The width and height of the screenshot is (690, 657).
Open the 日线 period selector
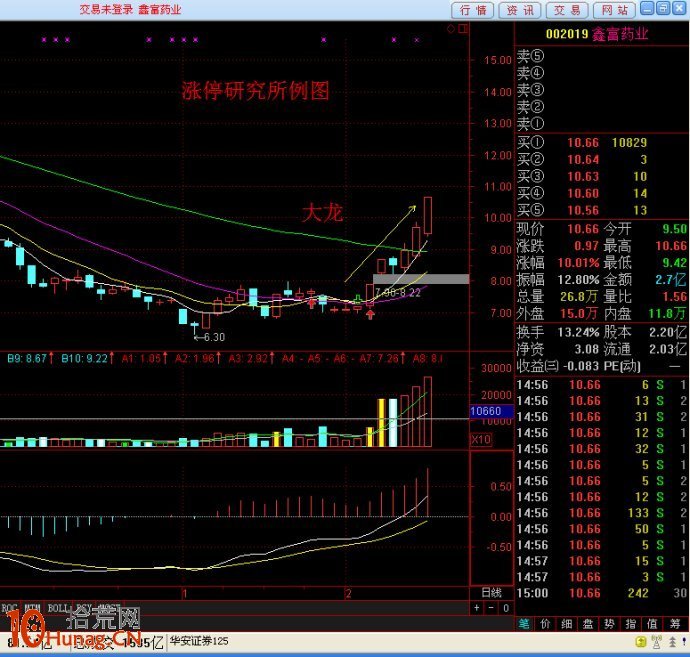click(x=492, y=593)
